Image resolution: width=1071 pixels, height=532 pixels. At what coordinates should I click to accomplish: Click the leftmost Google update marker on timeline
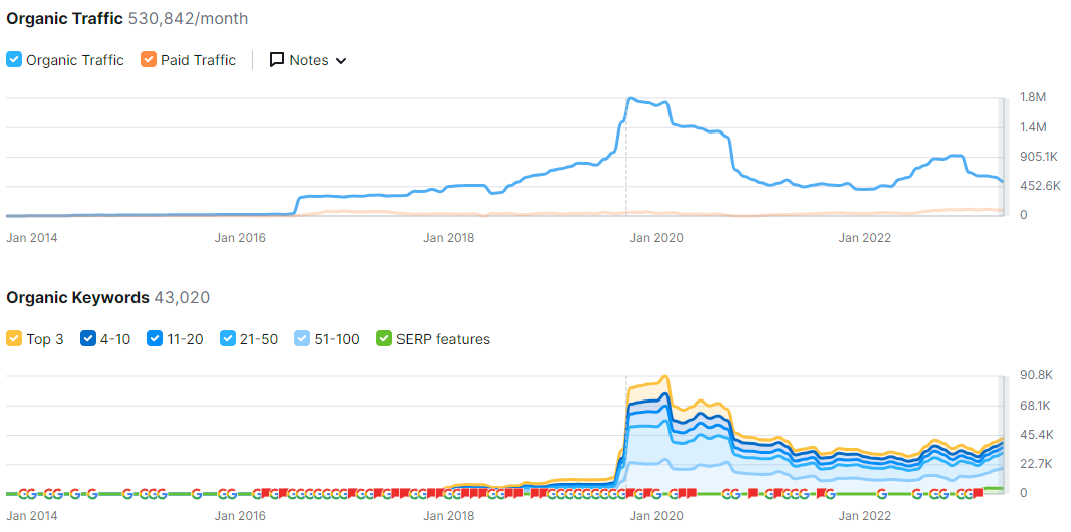[21, 493]
